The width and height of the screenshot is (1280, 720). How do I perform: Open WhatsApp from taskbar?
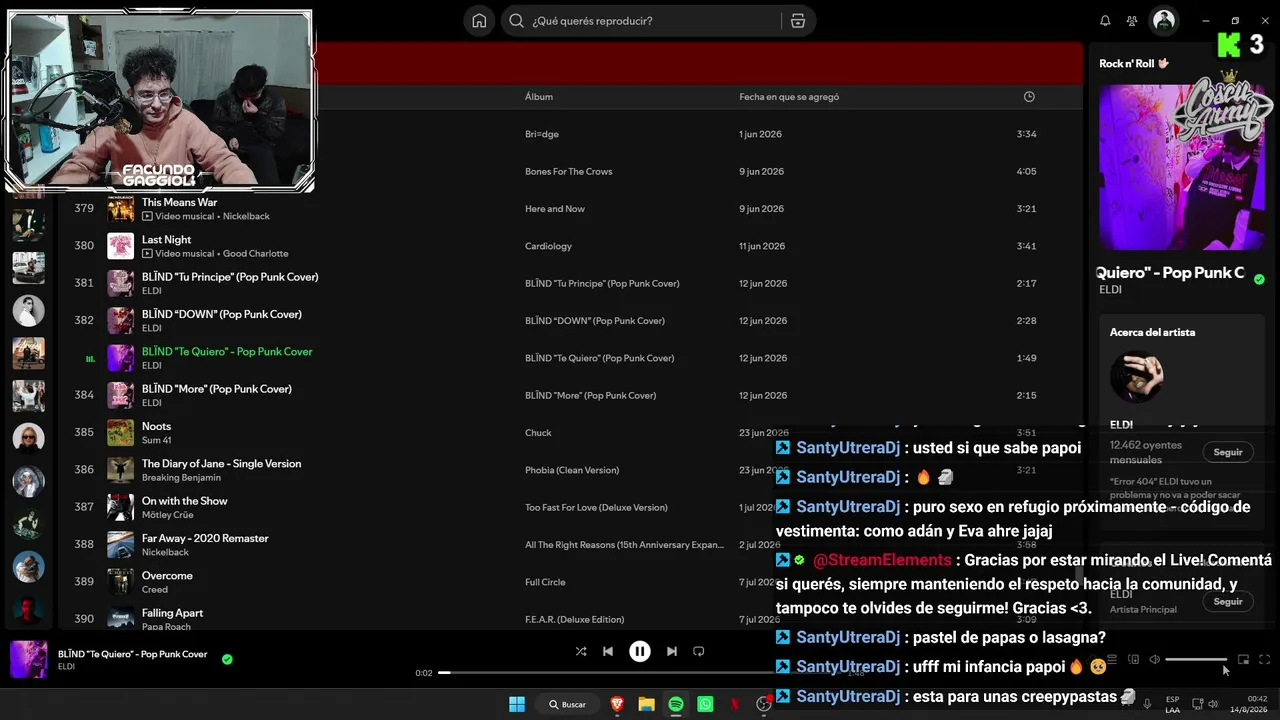705,704
